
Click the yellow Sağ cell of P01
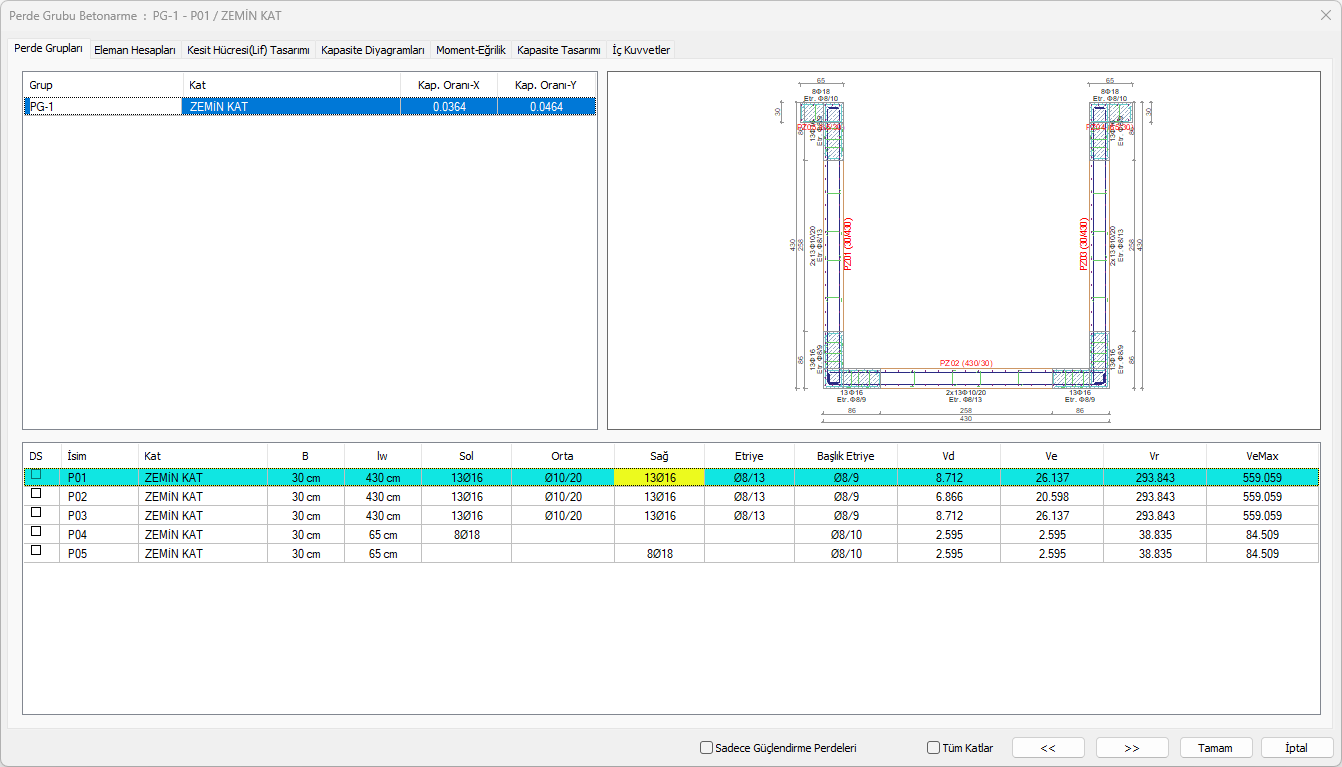(x=659, y=478)
